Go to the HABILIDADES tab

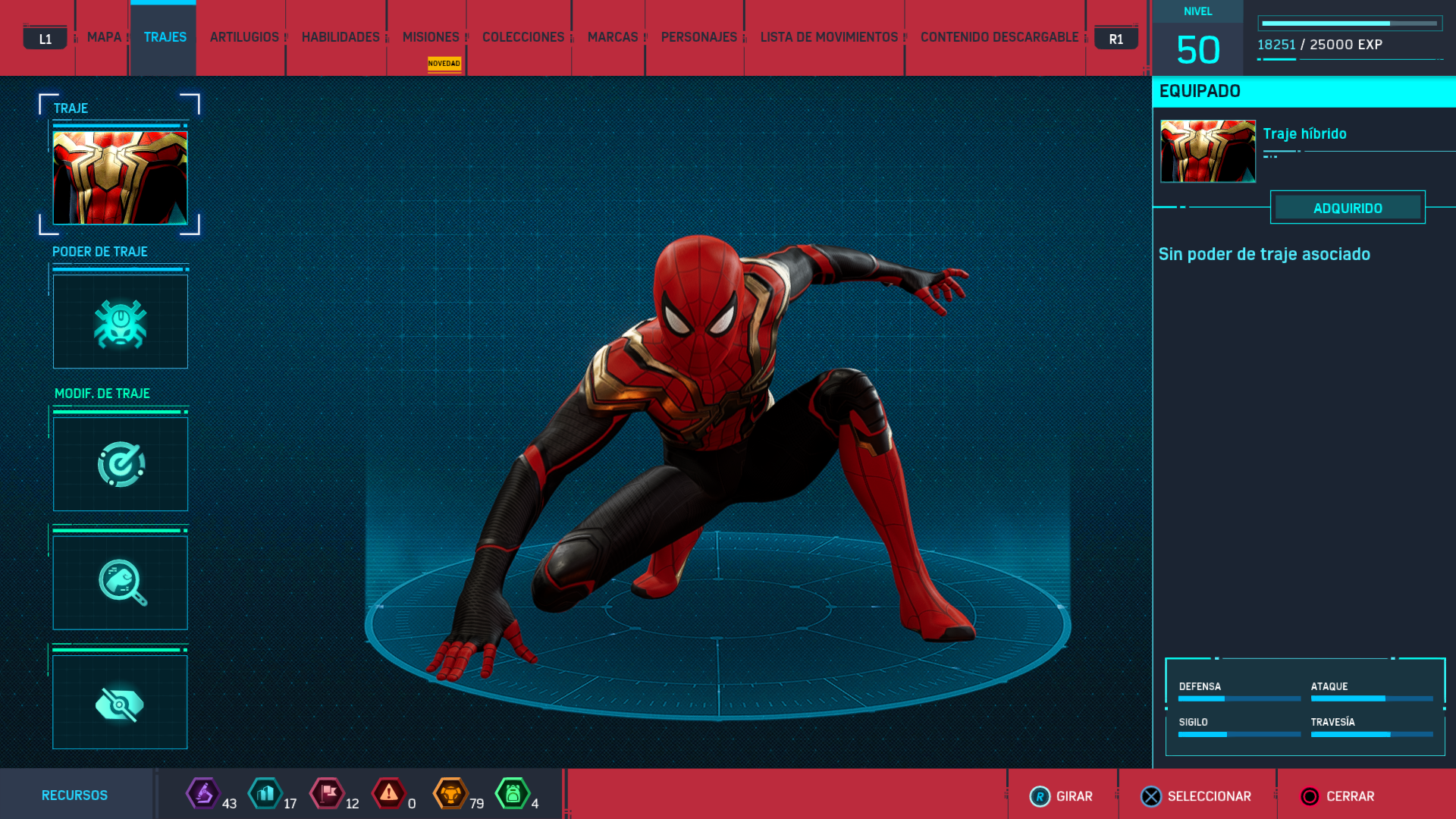click(340, 37)
